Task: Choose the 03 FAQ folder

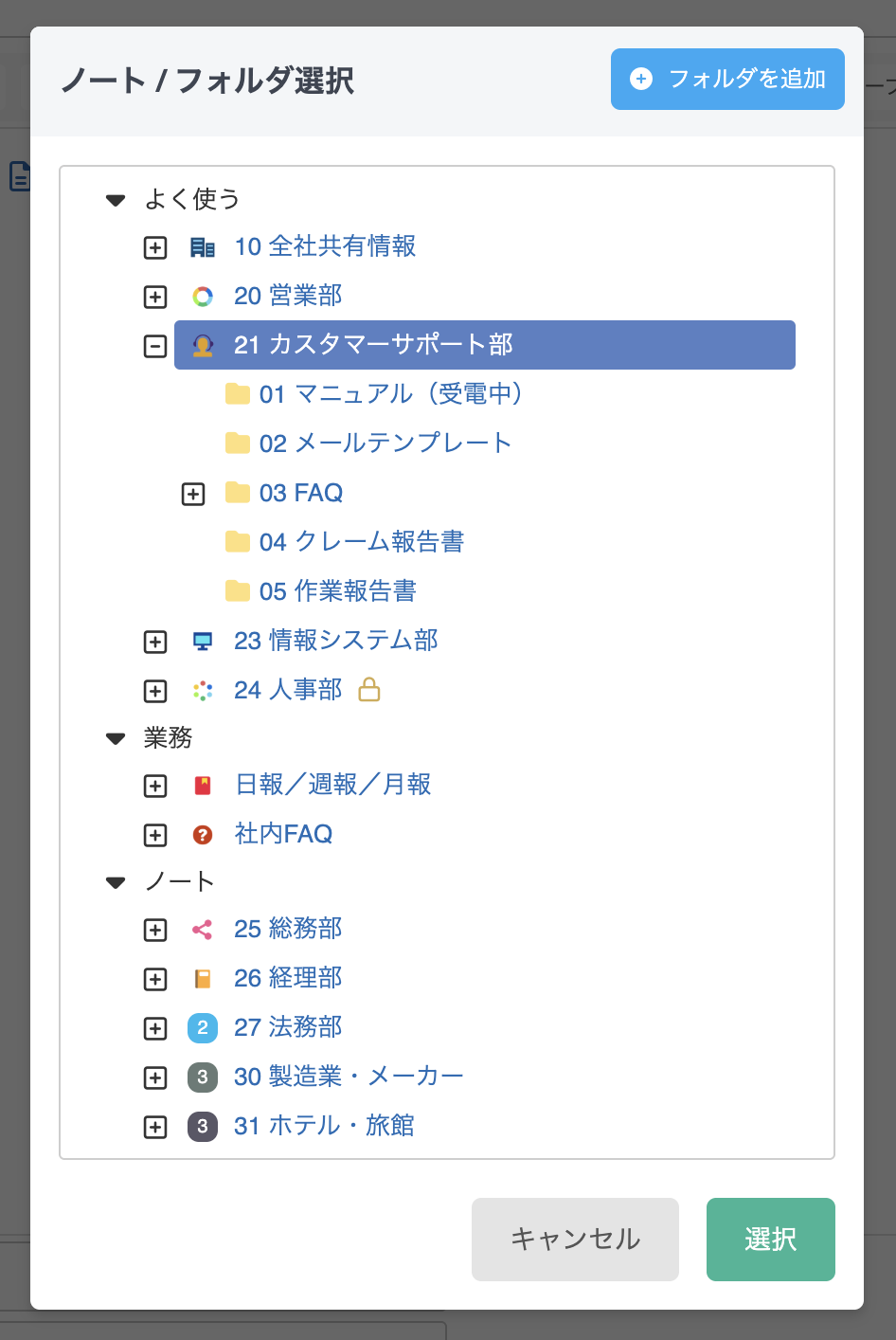Action: (x=301, y=493)
